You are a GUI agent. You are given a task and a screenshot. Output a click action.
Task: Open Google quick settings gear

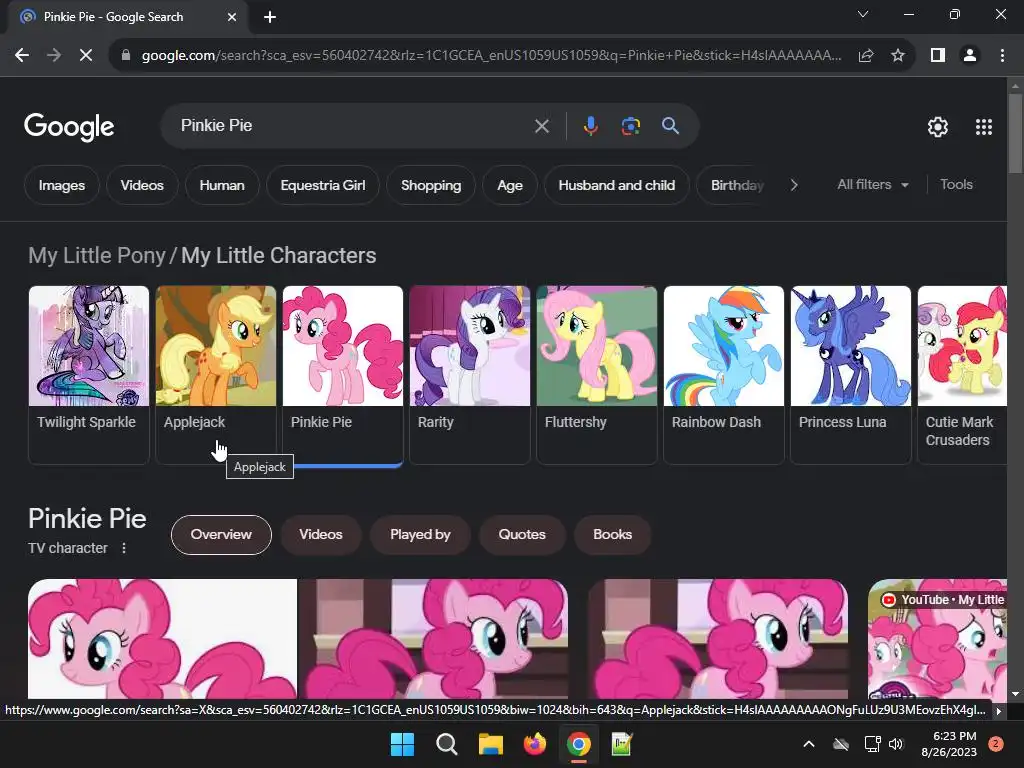(x=938, y=127)
